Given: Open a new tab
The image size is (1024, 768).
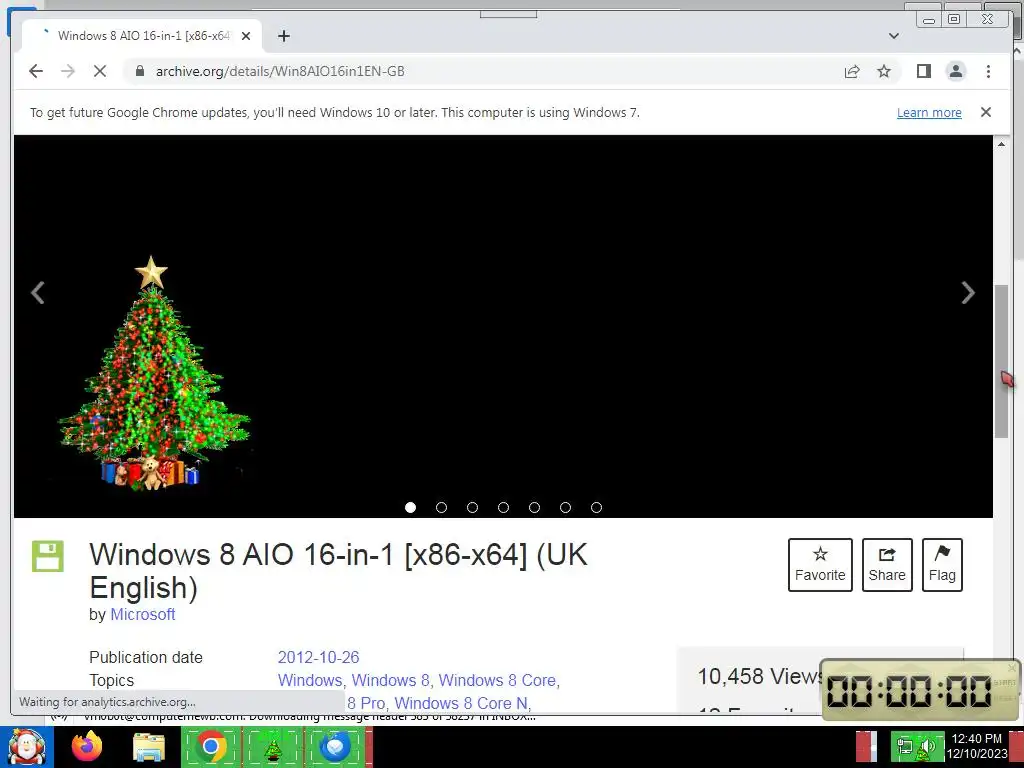Looking at the screenshot, I should (283, 36).
